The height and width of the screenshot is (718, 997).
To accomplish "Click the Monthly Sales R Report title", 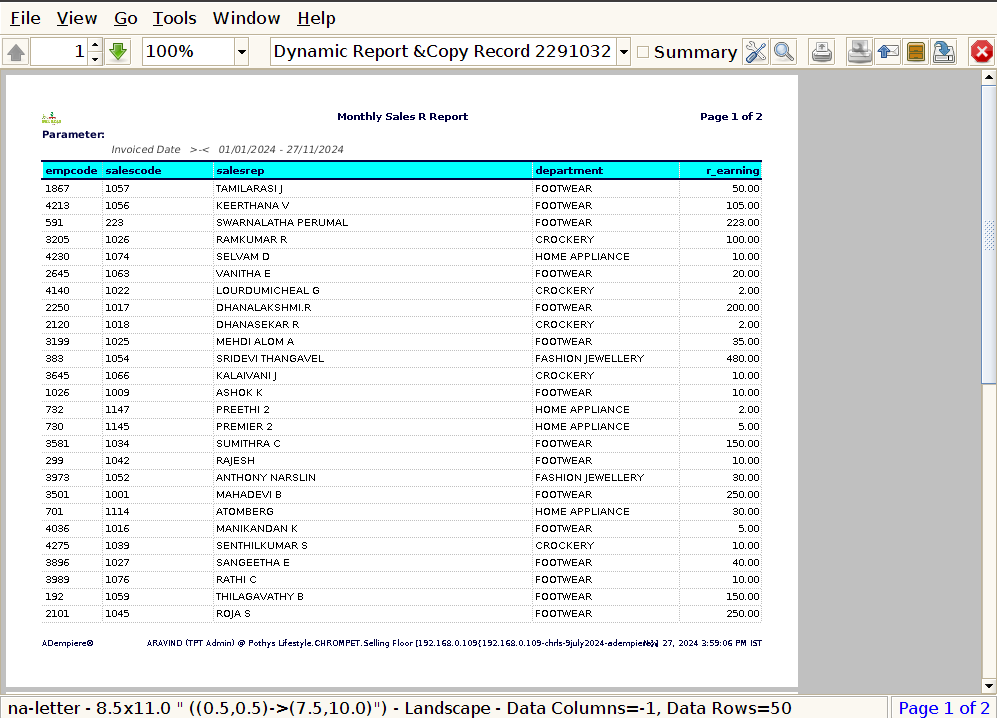I will [x=402, y=116].
